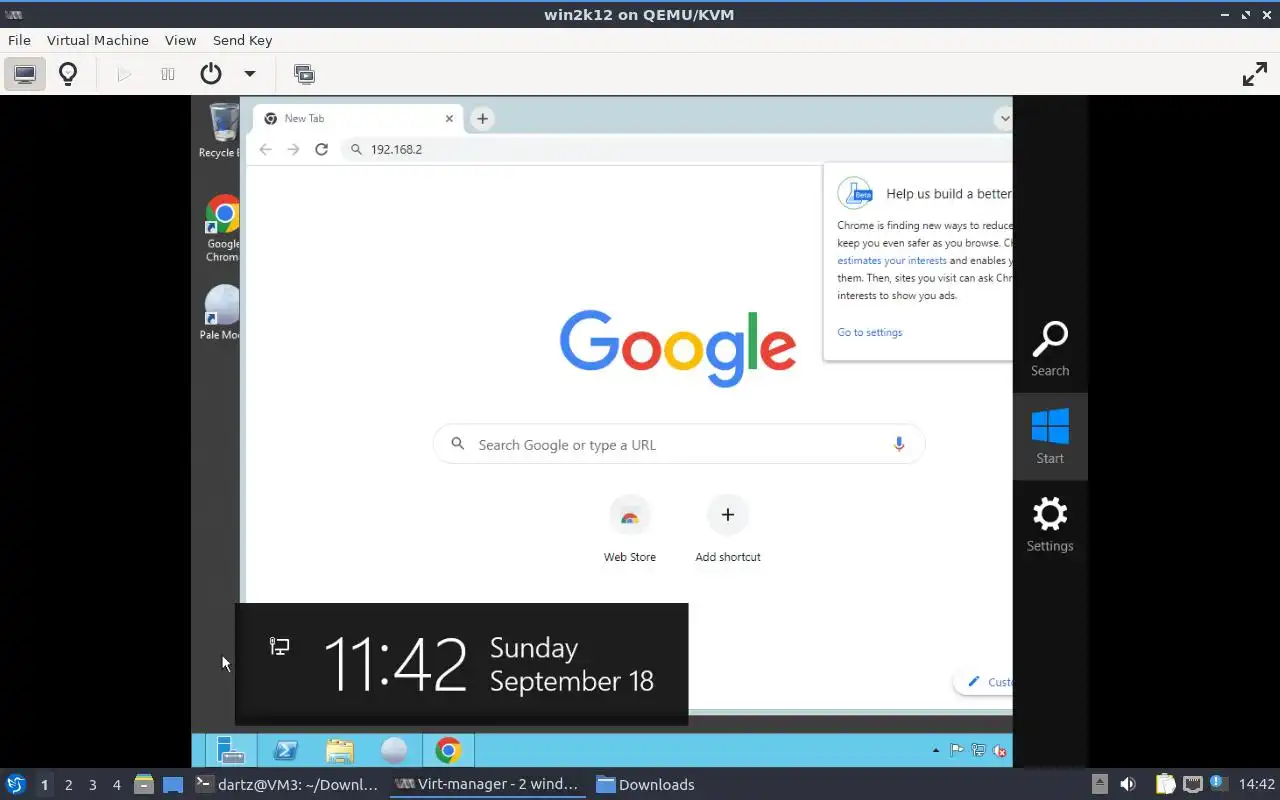Click Add shortcut button
1280x800 pixels.
tap(727, 531)
